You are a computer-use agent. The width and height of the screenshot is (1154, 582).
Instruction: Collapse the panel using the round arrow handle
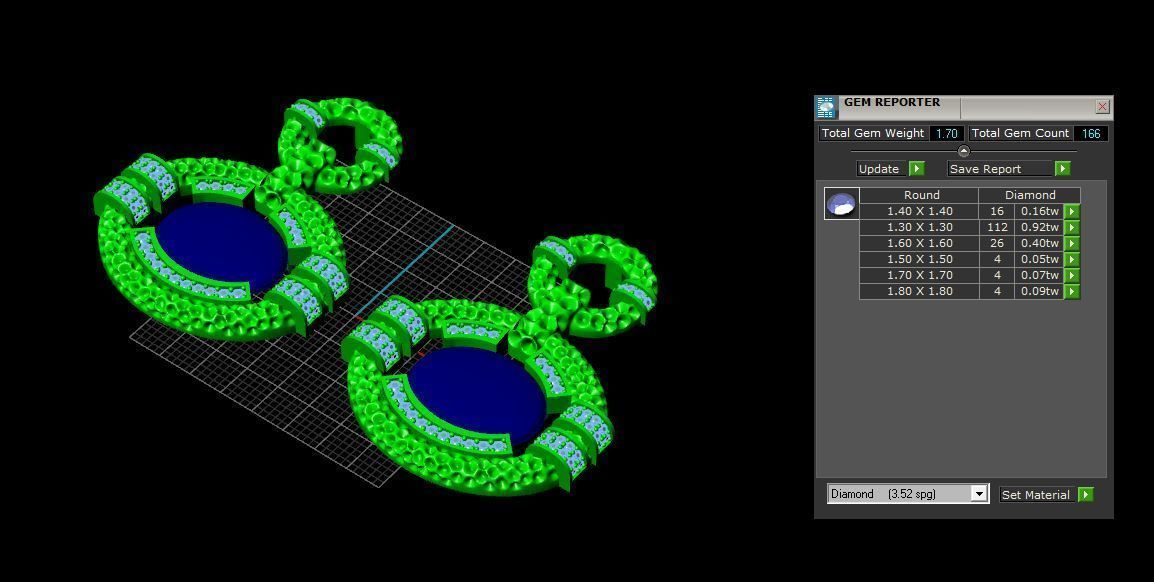pos(963,151)
